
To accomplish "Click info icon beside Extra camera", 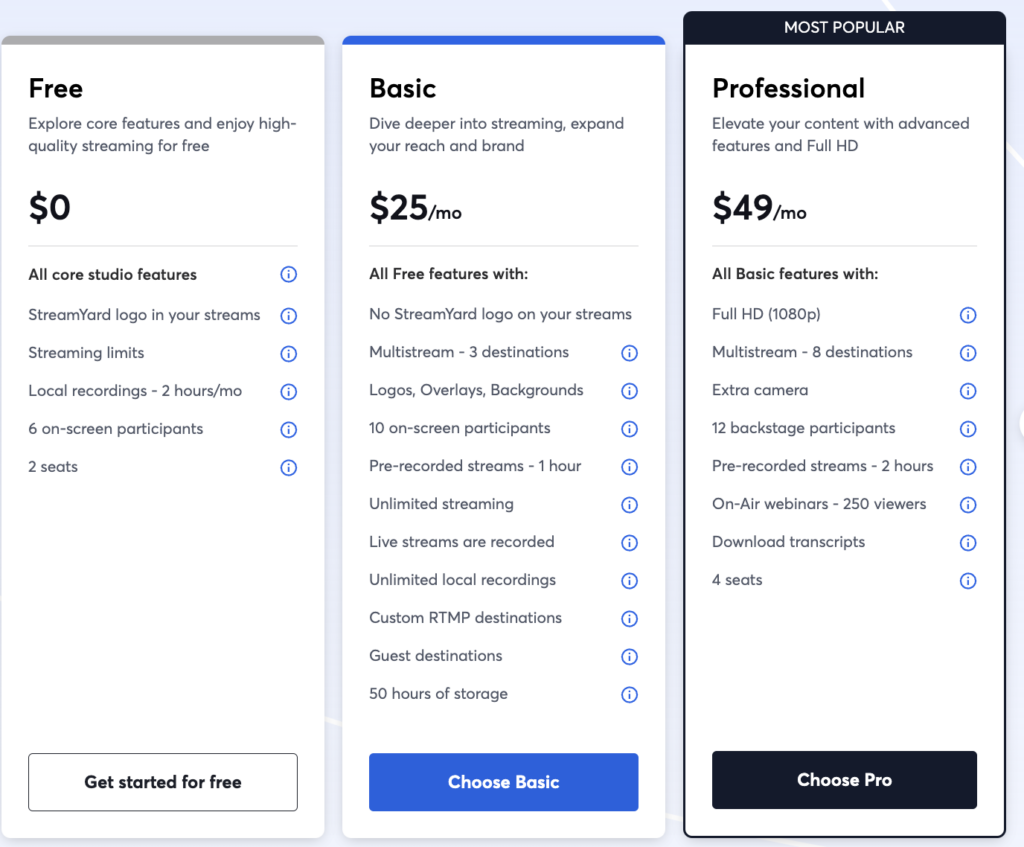I will pos(968,390).
